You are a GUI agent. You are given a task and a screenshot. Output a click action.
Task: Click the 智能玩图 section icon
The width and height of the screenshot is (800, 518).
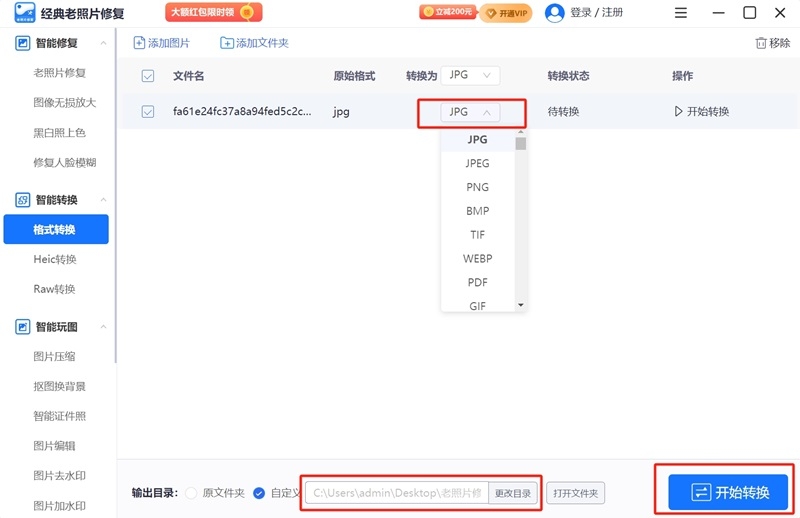coord(22,327)
